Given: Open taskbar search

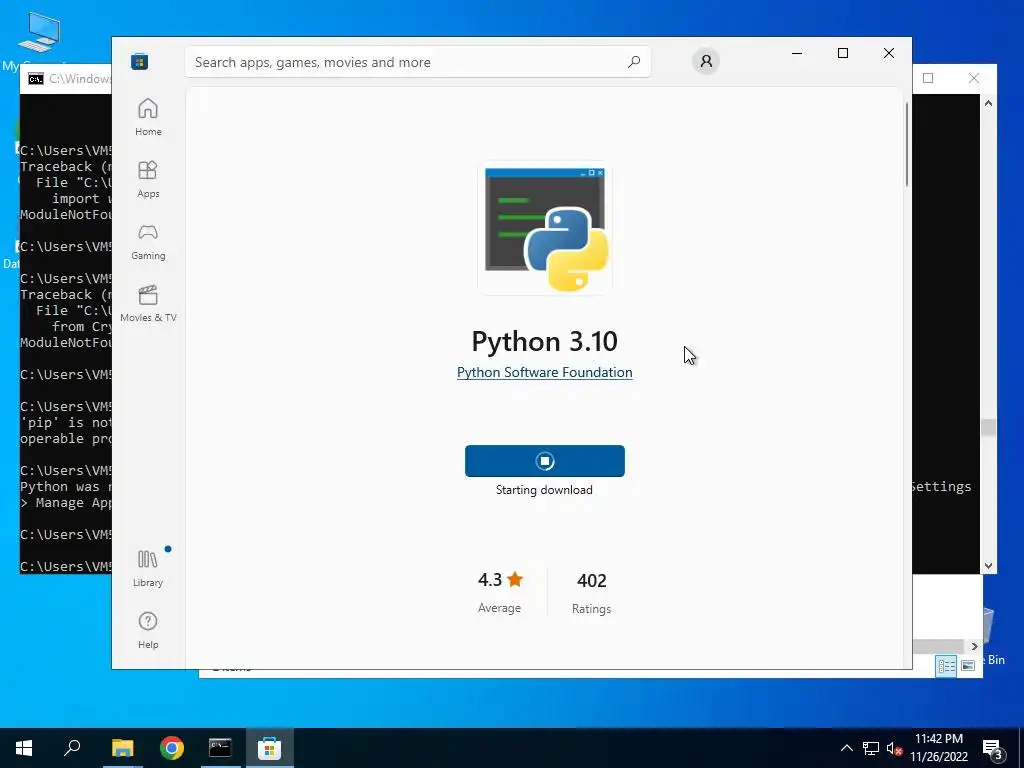Looking at the screenshot, I should [x=72, y=748].
